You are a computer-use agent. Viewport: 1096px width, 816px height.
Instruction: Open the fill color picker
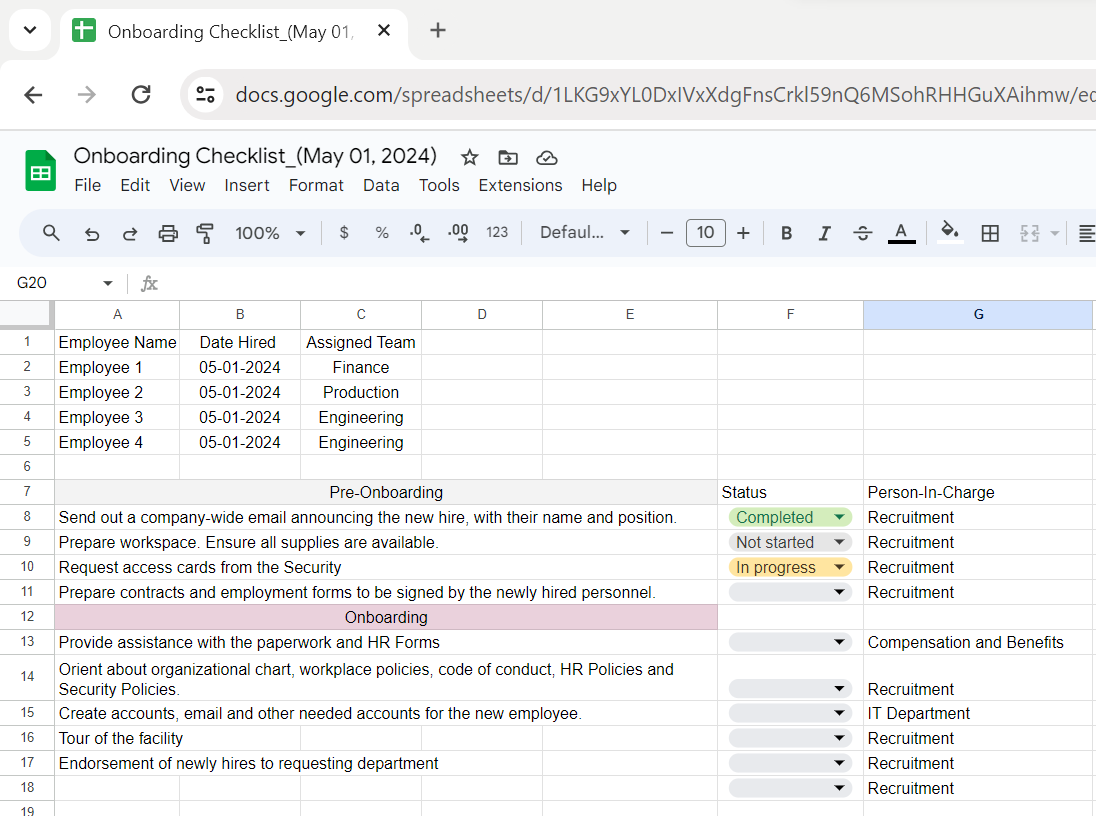[x=949, y=231]
